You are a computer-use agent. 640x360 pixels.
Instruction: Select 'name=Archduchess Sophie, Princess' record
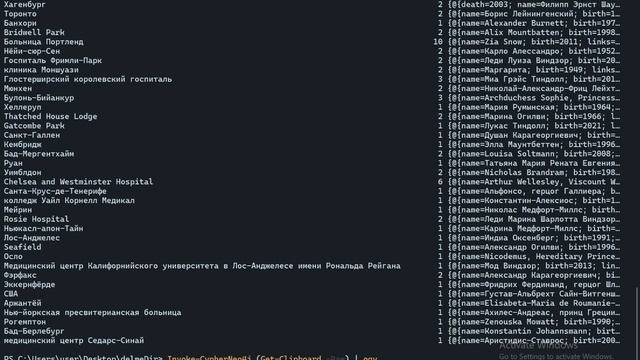(x=534, y=98)
